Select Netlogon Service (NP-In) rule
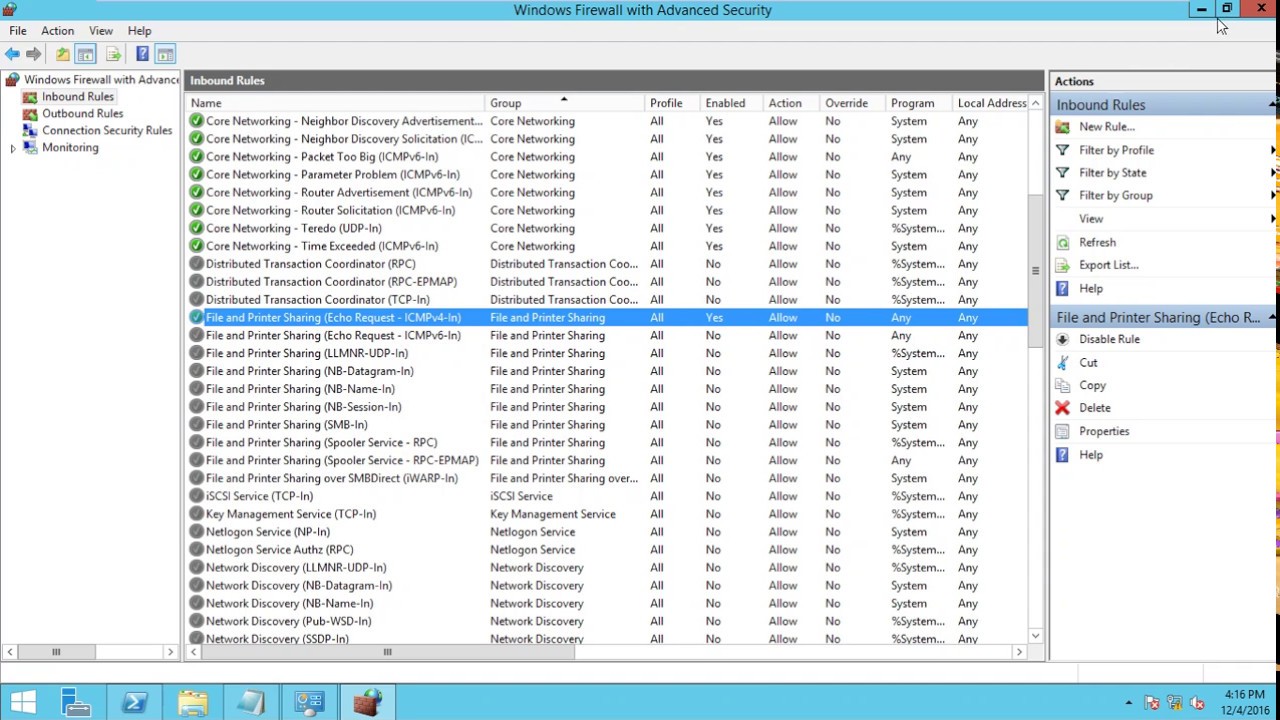This screenshot has height=720, width=1280. 606,532
